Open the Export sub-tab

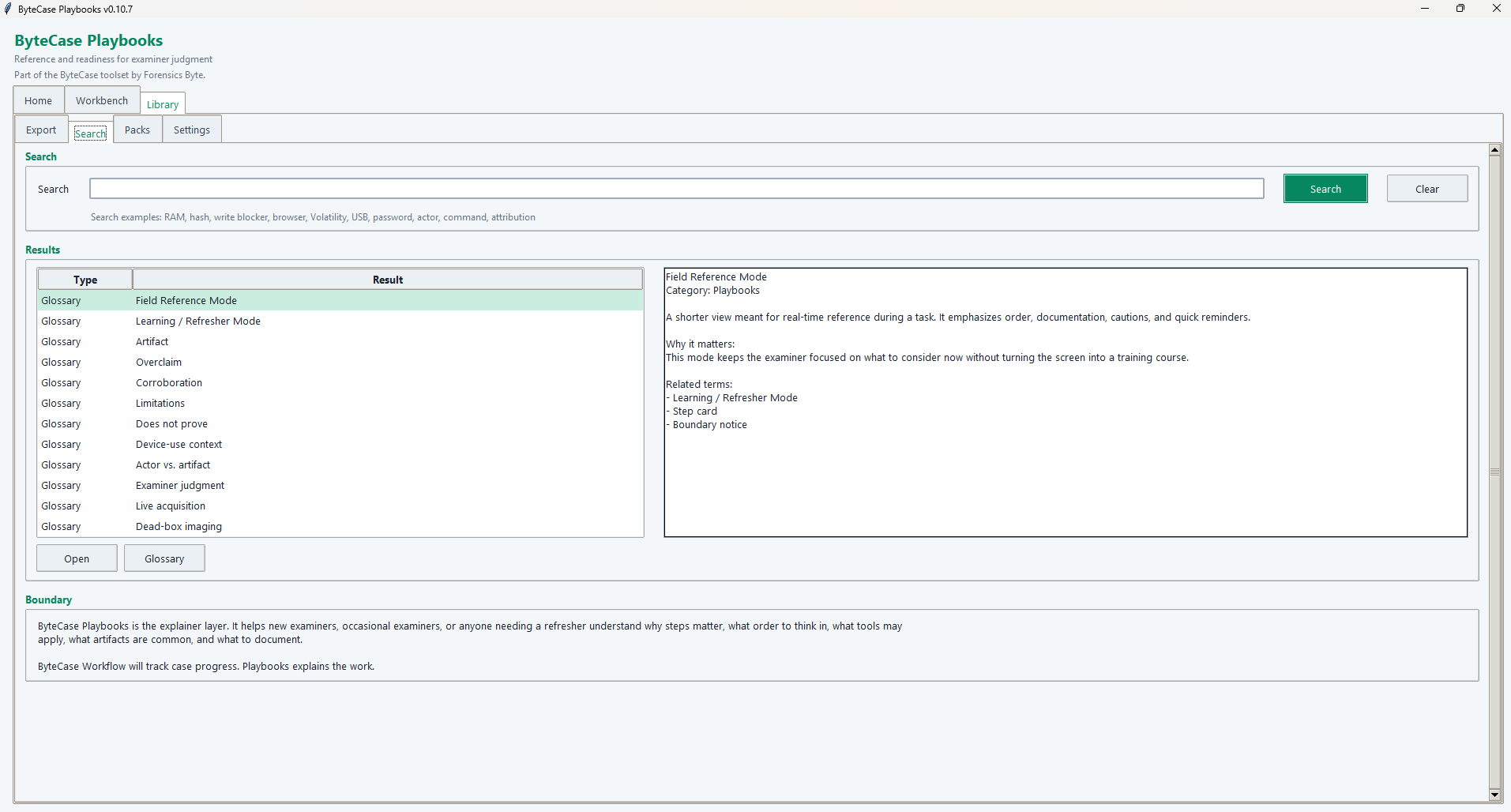[x=41, y=130]
